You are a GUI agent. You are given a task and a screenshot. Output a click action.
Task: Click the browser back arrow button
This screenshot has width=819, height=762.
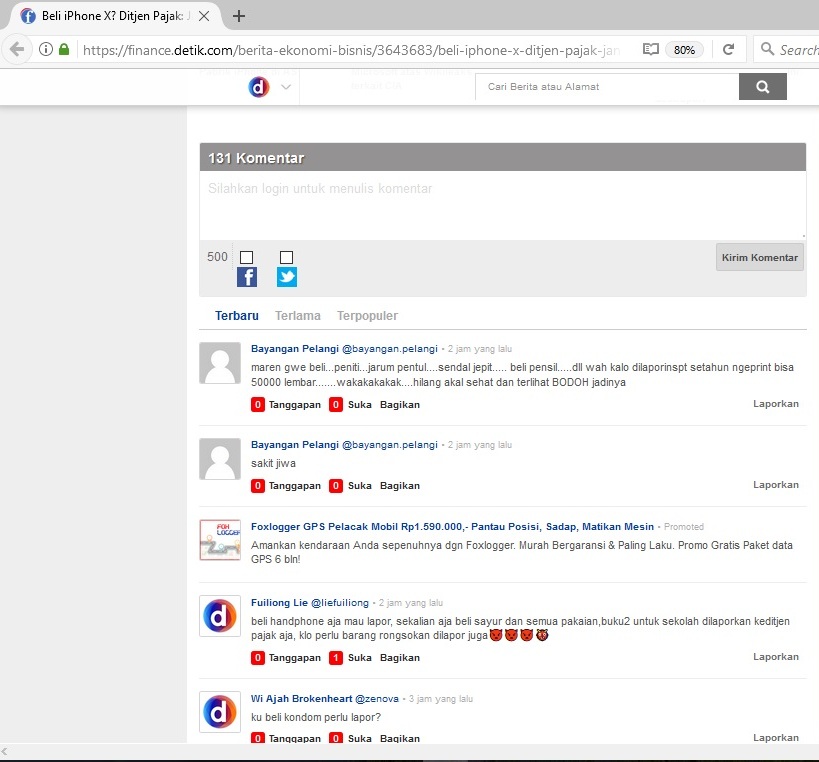coord(17,49)
